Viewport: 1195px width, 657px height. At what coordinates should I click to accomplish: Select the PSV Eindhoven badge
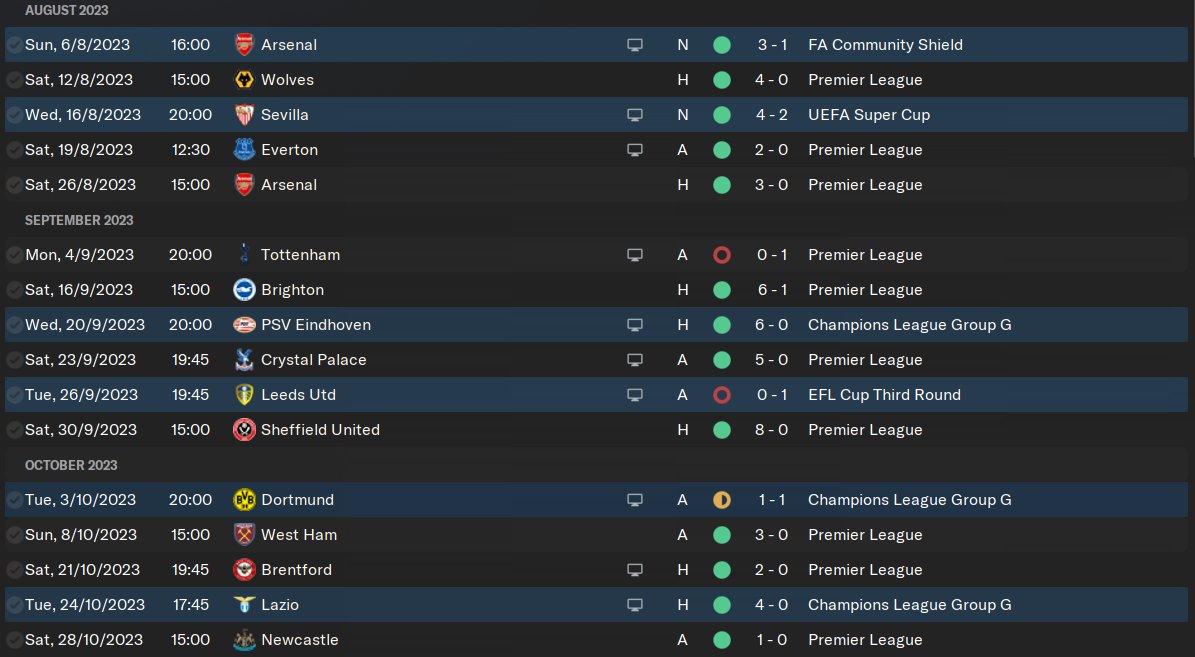coord(244,325)
